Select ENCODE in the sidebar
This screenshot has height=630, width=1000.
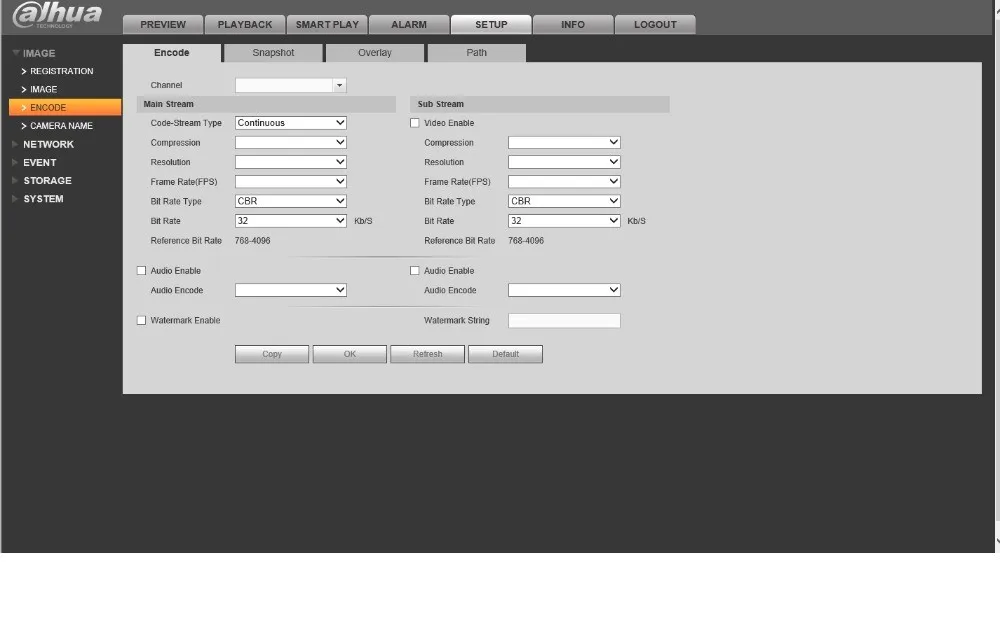pos(65,107)
